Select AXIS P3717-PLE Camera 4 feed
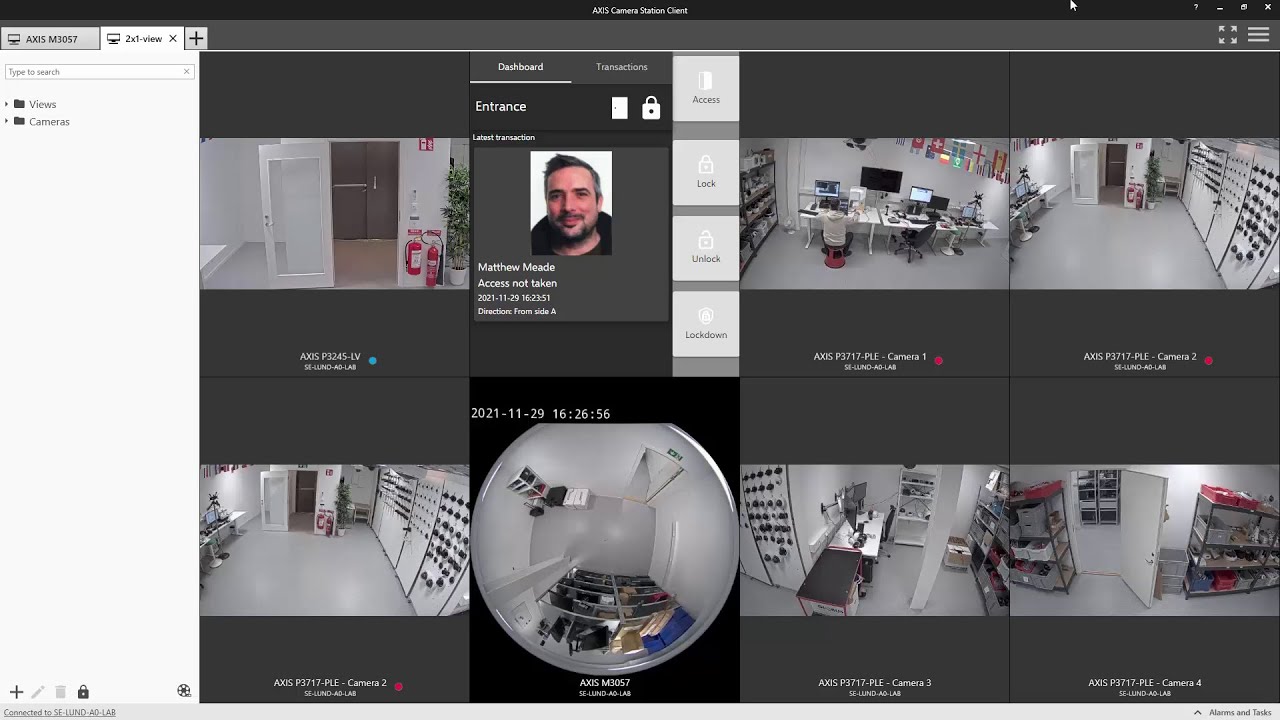The image size is (1280, 720). tap(1144, 540)
